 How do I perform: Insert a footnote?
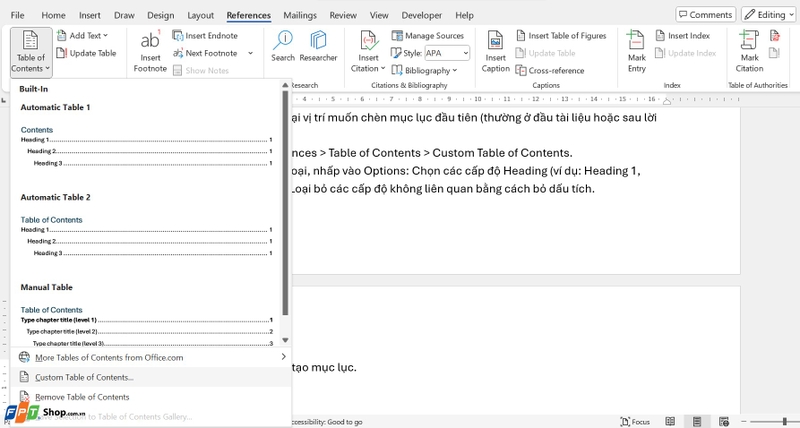(x=150, y=52)
